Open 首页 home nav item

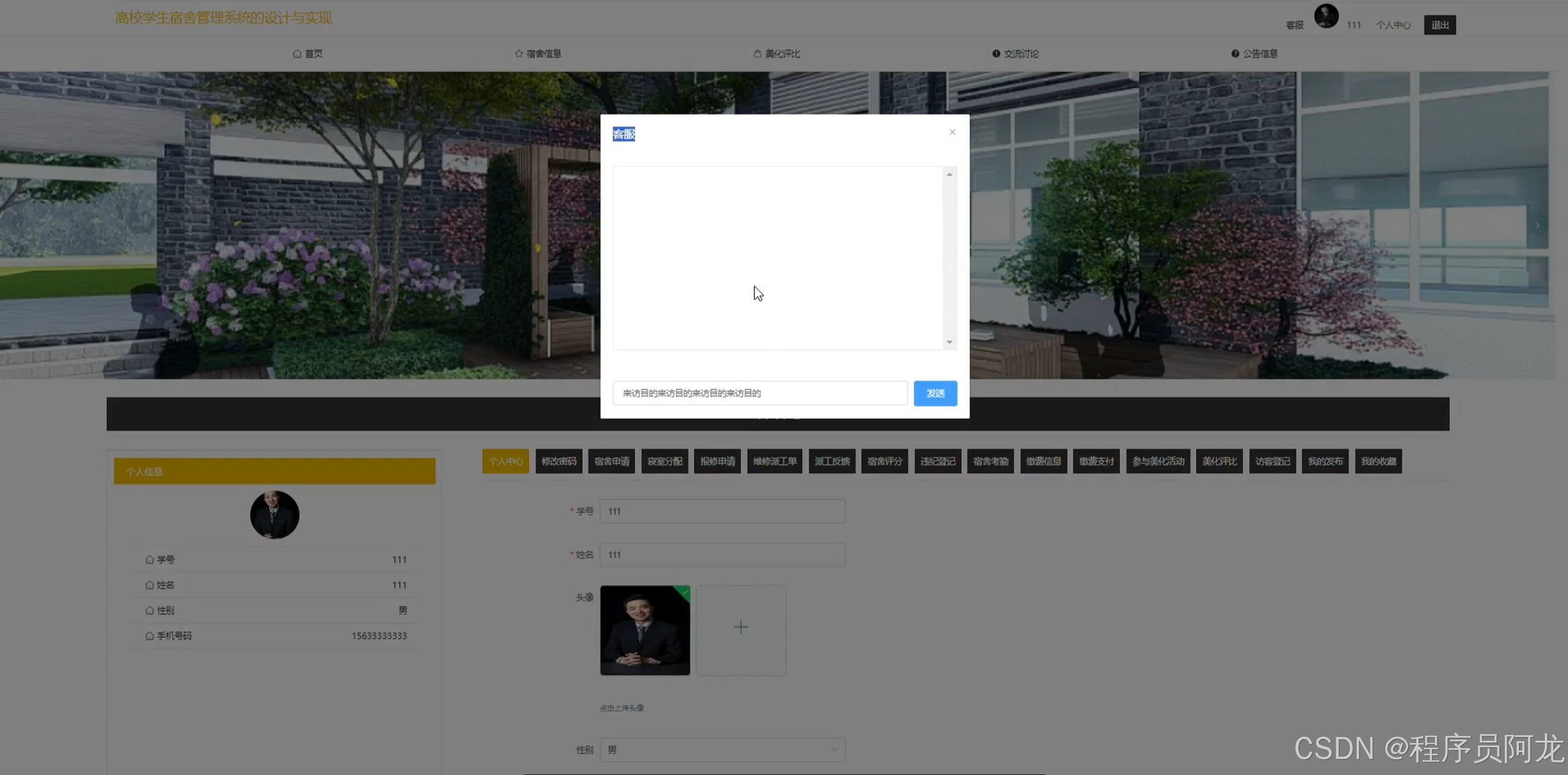[x=307, y=54]
